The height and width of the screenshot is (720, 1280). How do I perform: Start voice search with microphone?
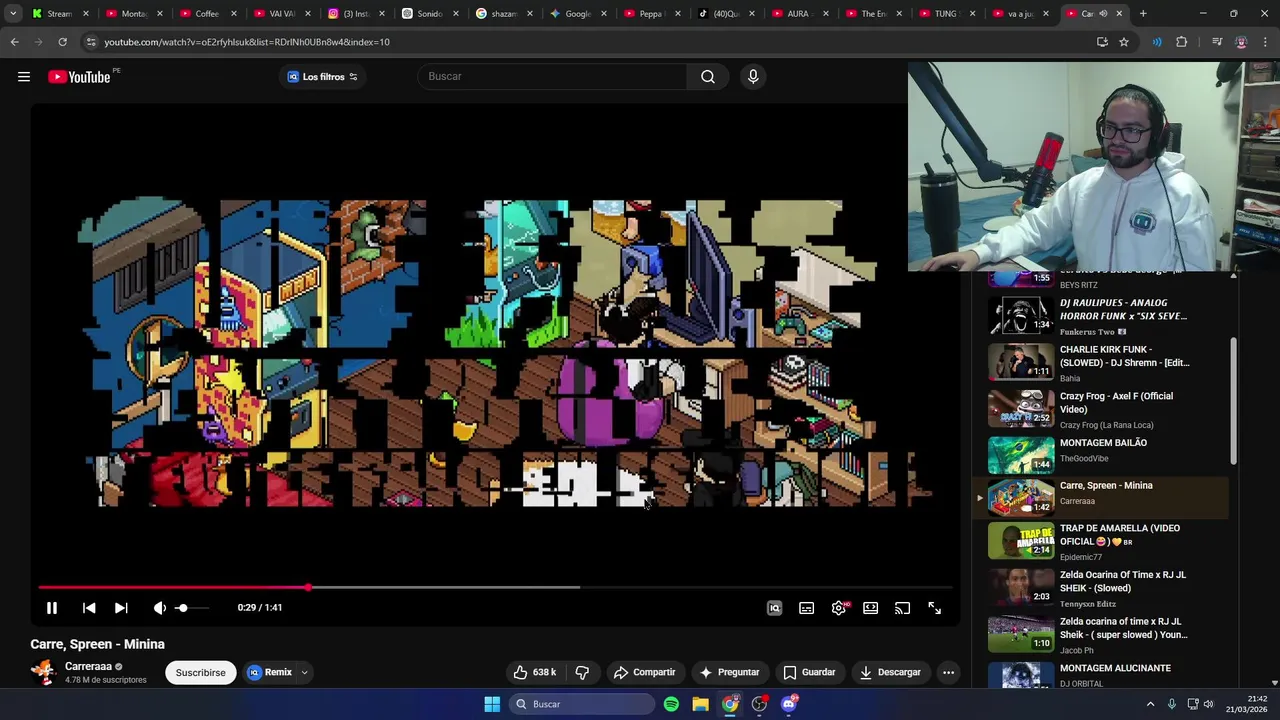point(753,77)
